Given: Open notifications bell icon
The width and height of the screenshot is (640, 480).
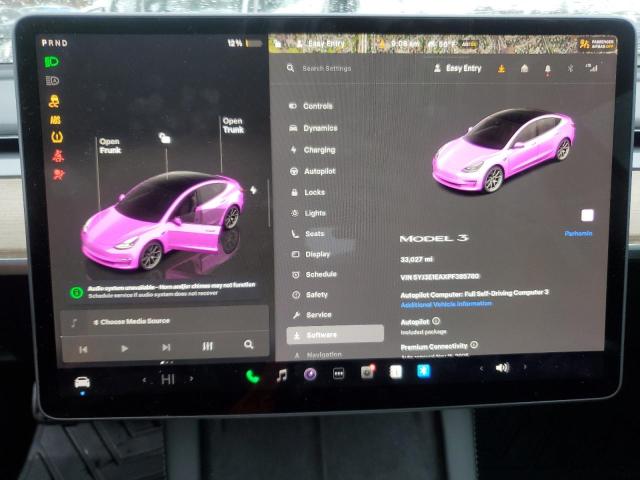Looking at the screenshot, I should tap(547, 69).
